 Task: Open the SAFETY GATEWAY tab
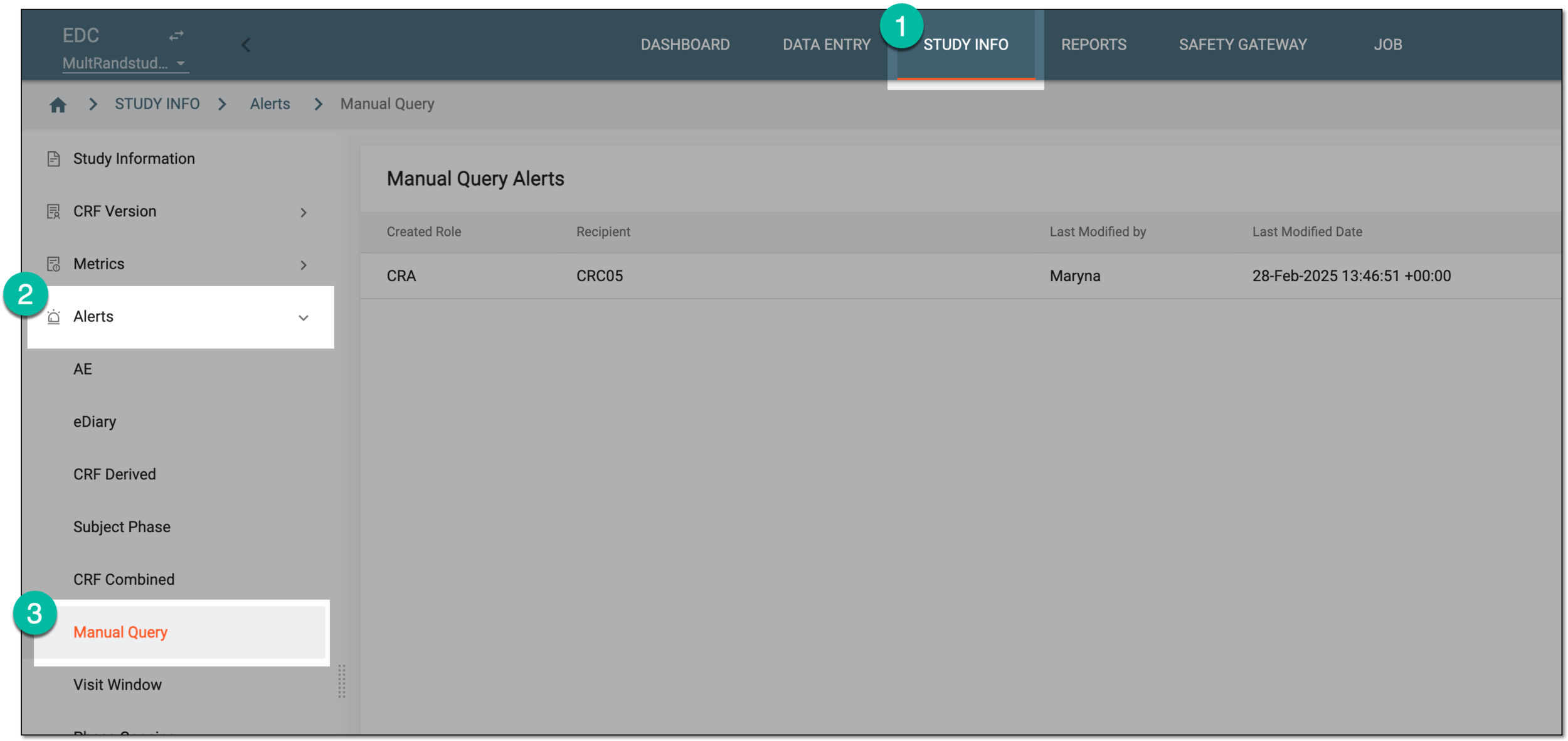1242,45
